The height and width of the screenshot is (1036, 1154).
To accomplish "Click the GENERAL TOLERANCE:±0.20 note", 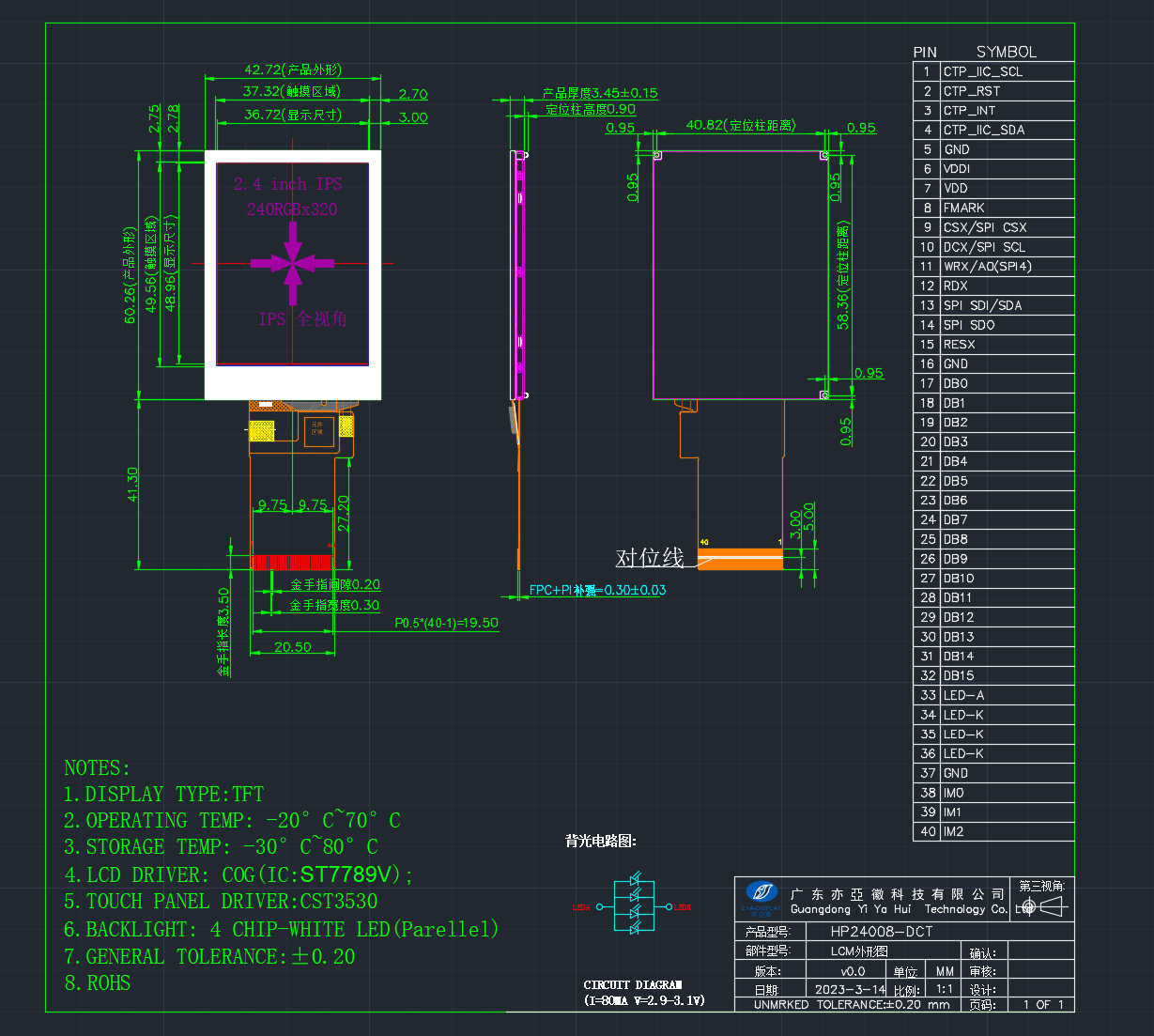I will 209,957.
